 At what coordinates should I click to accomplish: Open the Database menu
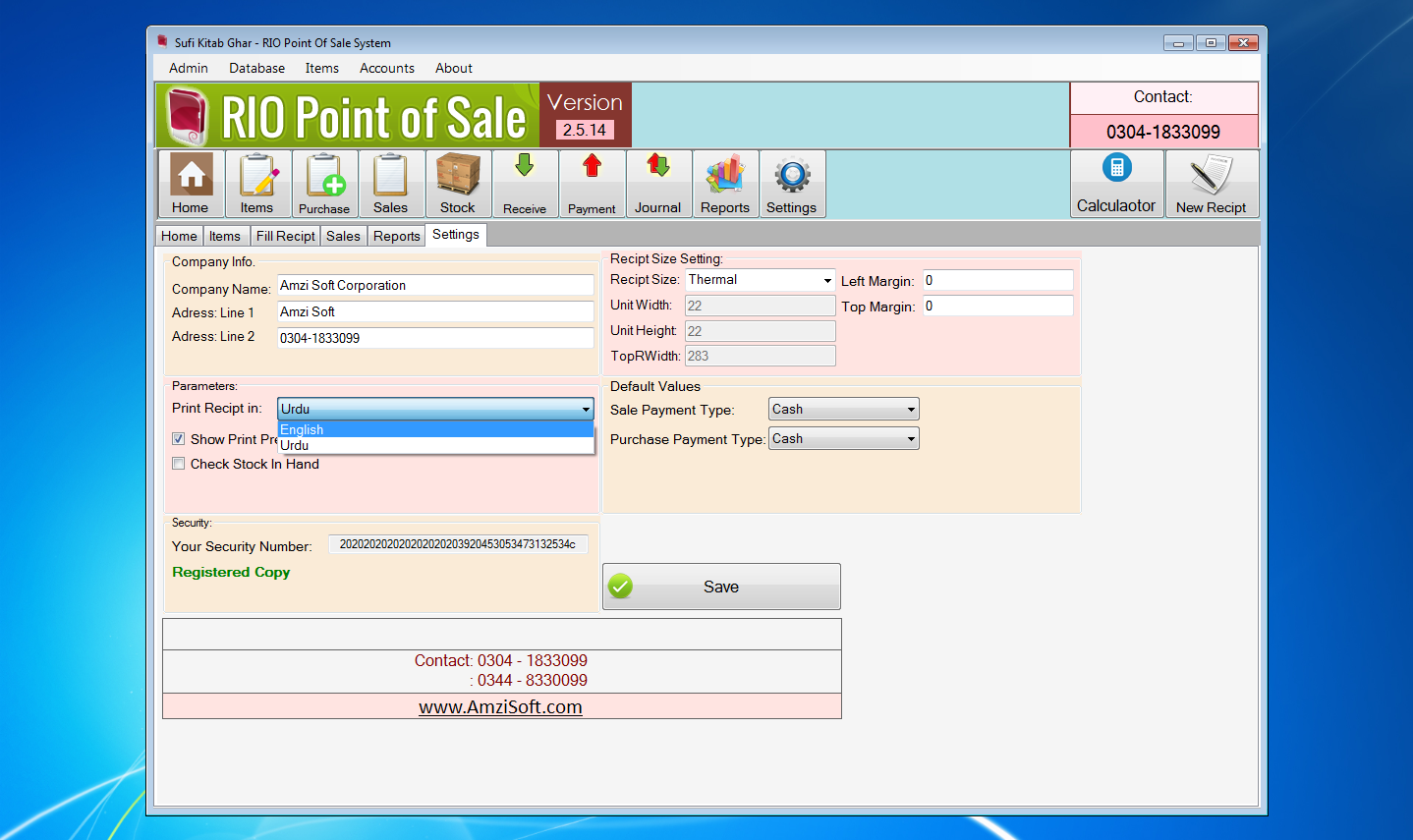click(256, 68)
